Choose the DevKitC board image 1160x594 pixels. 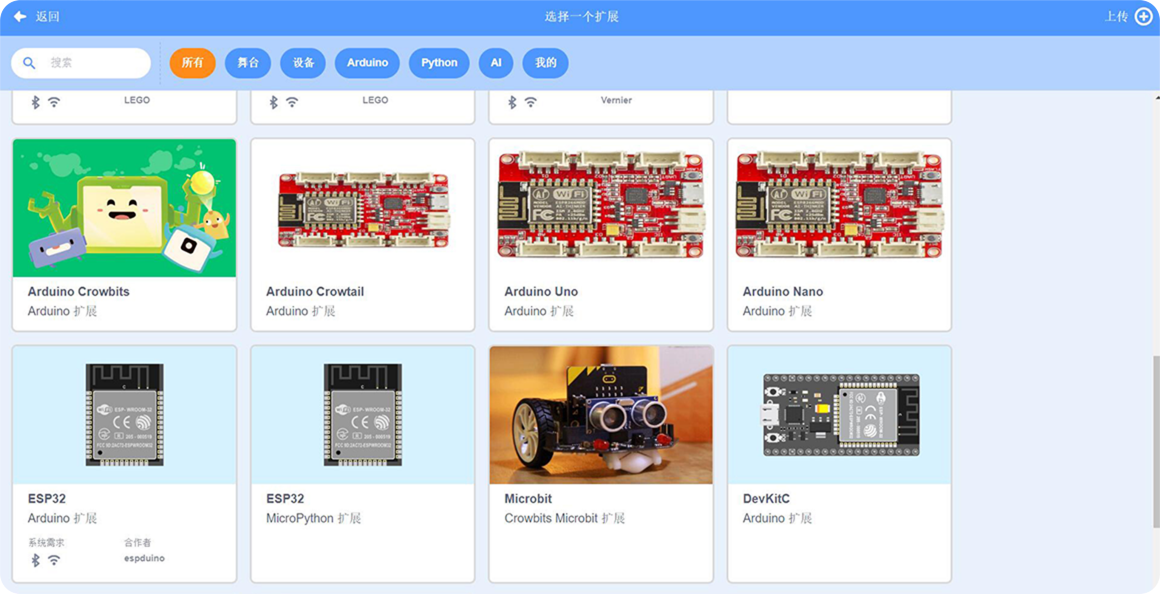click(839, 415)
